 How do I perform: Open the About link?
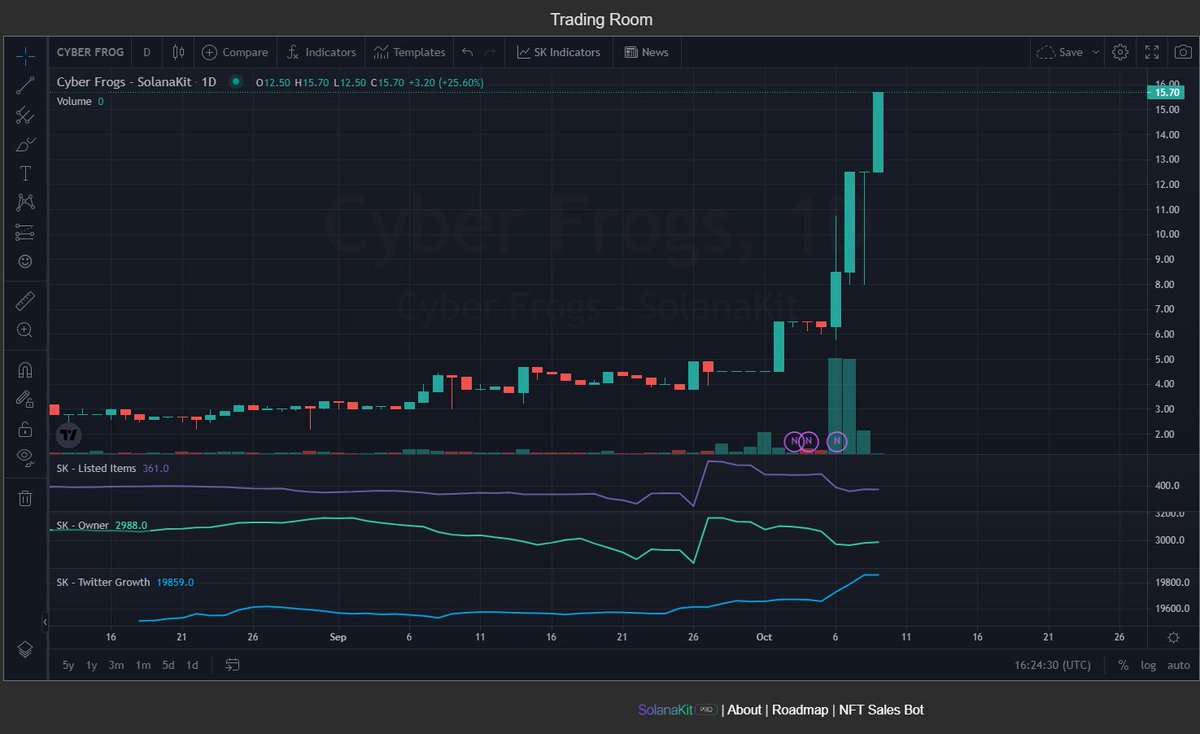[744, 710]
